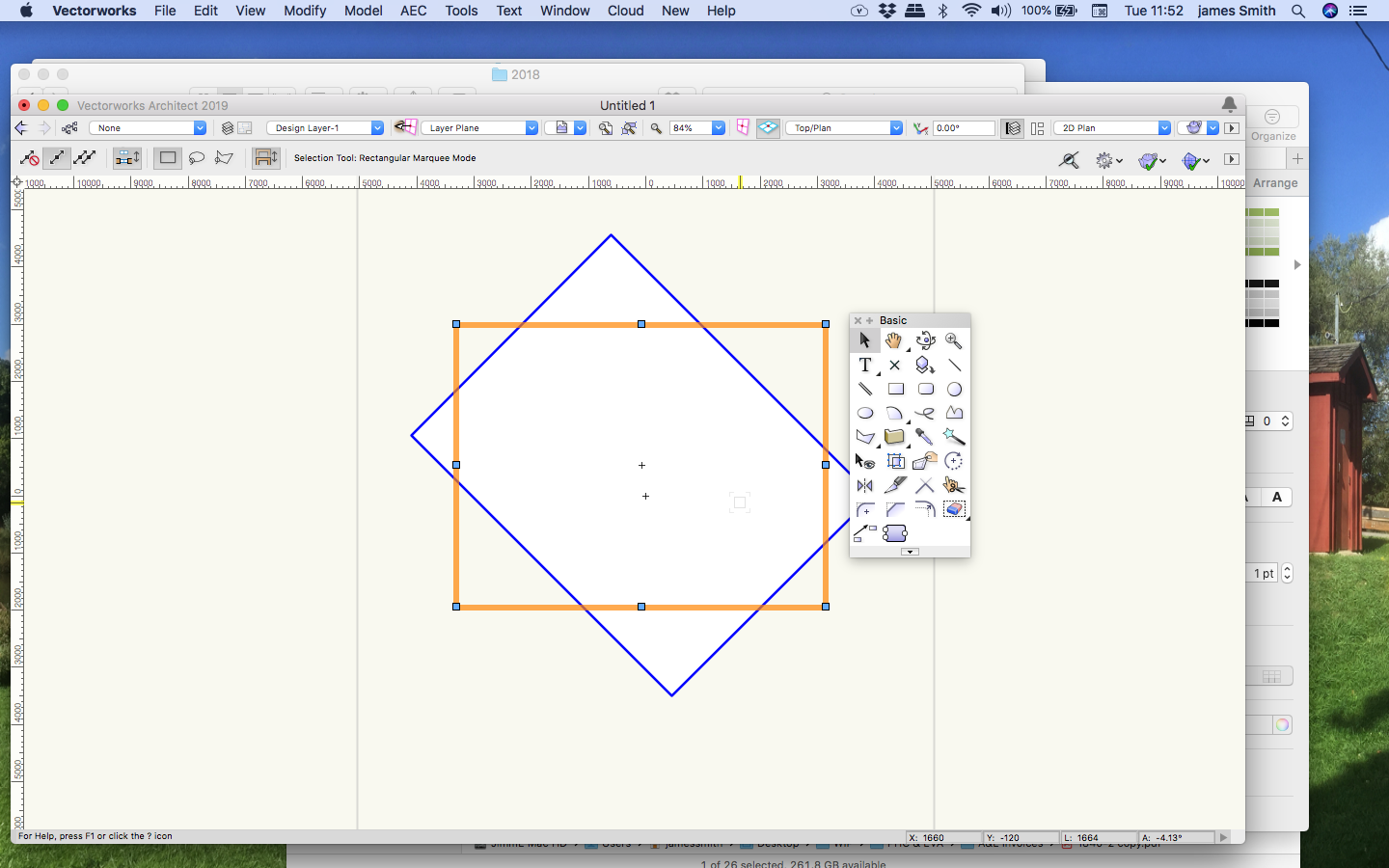The height and width of the screenshot is (868, 1389).
Task: Enable the Disable Interactive Scaling mode
Action: tap(30, 158)
